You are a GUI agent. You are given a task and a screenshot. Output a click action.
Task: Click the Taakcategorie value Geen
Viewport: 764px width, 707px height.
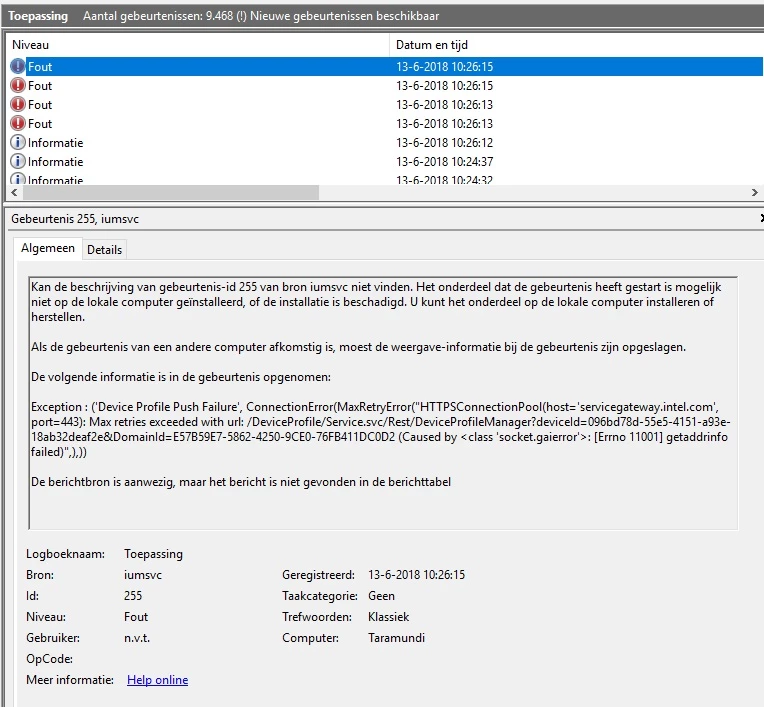pos(382,596)
